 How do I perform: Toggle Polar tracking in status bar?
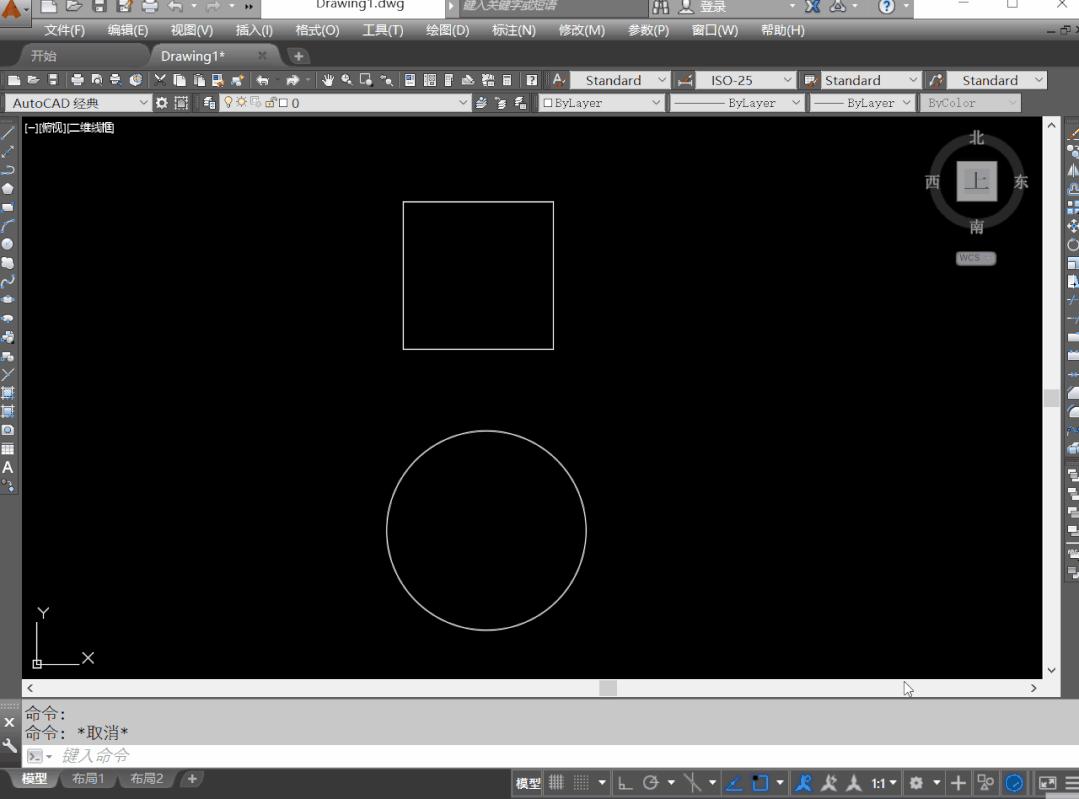(651, 783)
